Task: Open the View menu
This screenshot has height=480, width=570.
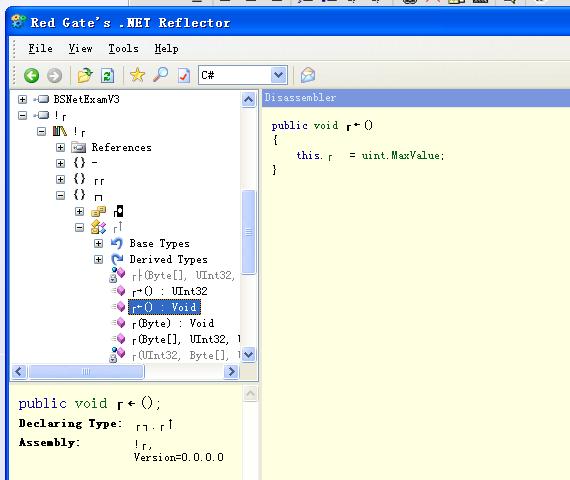Action: [80, 48]
